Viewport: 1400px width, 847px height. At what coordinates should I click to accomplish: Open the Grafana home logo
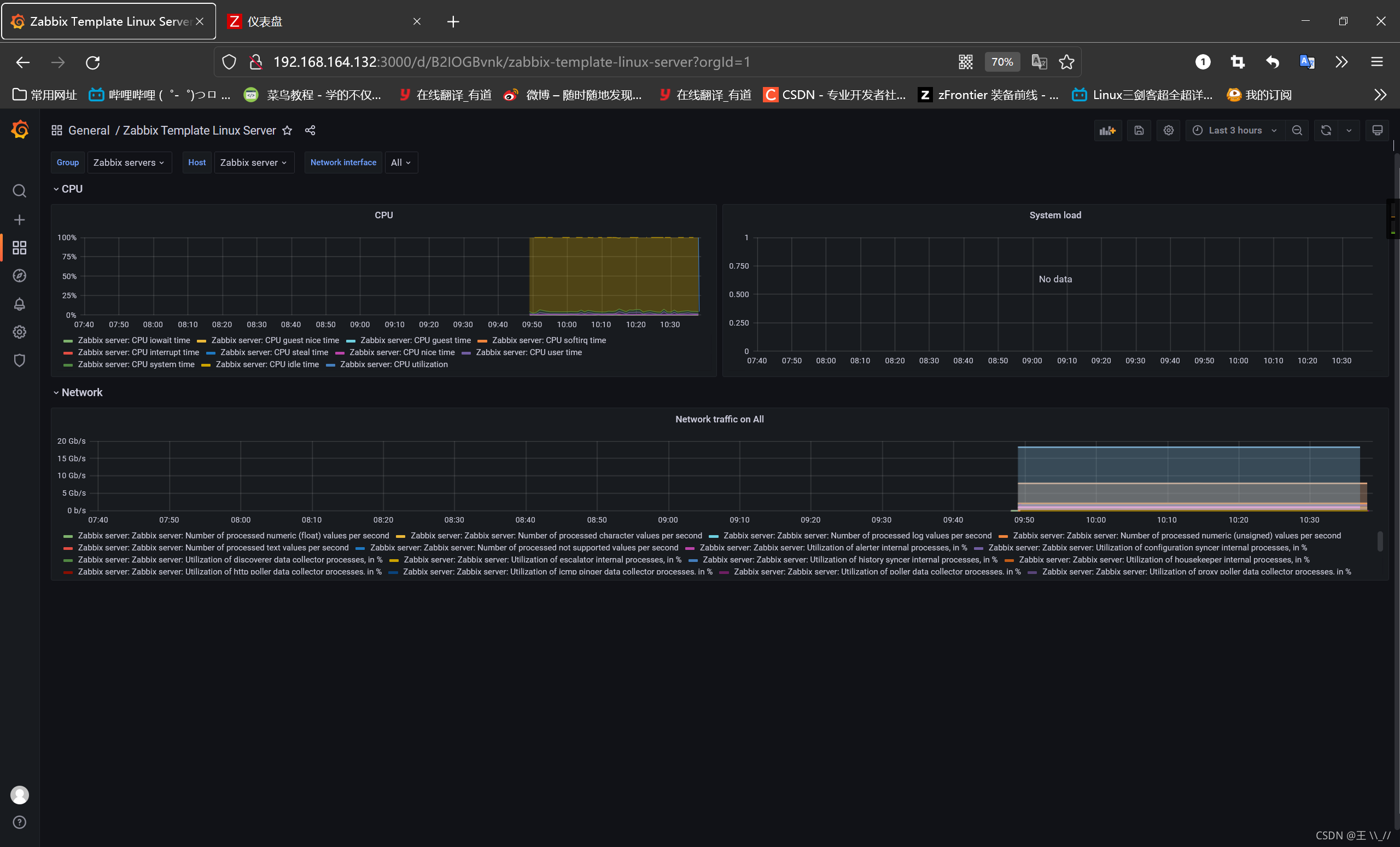pos(20,130)
